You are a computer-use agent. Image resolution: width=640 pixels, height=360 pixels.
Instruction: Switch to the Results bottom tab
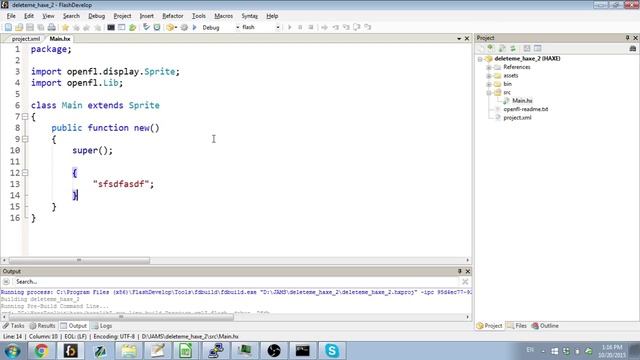(x=42, y=326)
